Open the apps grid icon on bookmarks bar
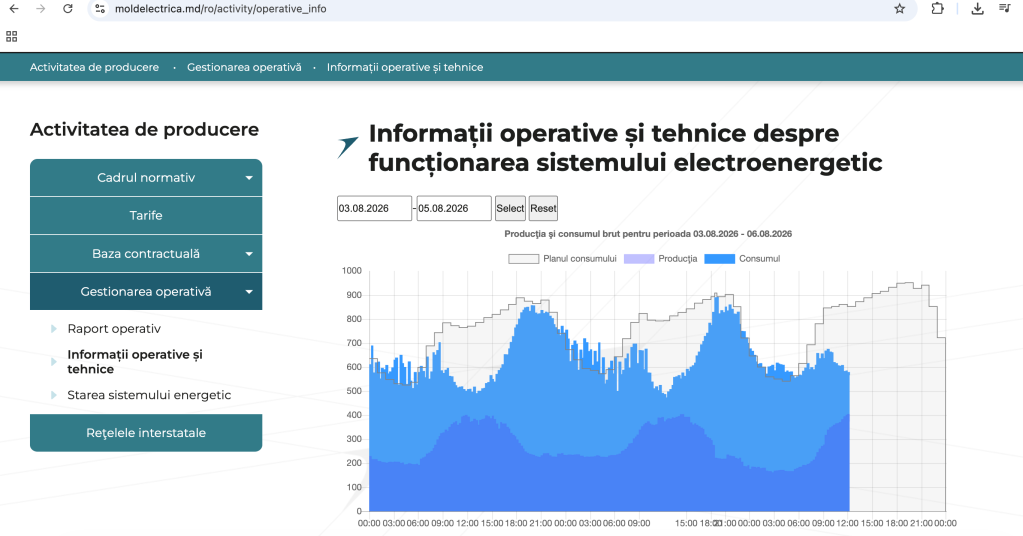Screen dimensions: 1023x536 coord(12,37)
